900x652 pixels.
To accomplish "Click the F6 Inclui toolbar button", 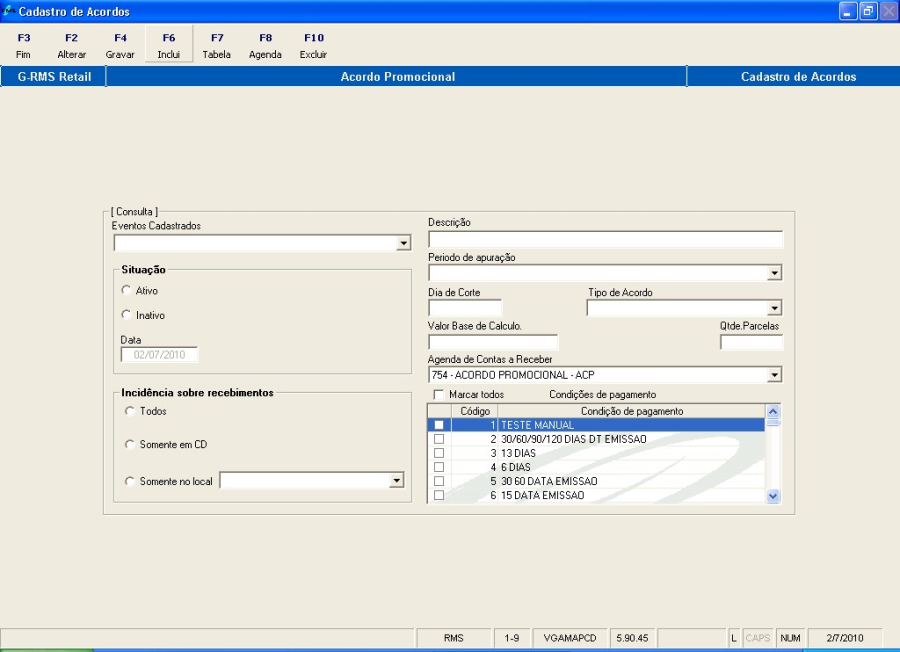I will tap(169, 45).
